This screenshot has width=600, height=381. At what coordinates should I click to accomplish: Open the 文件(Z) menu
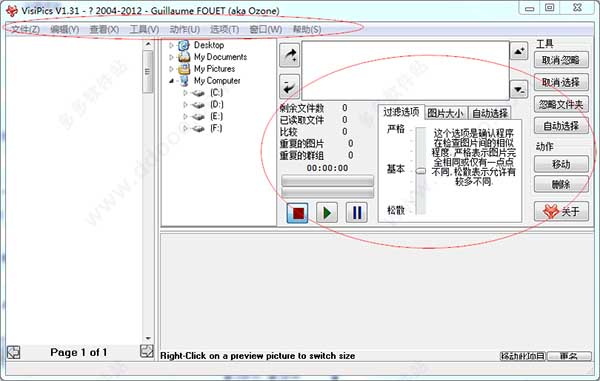(x=25, y=29)
